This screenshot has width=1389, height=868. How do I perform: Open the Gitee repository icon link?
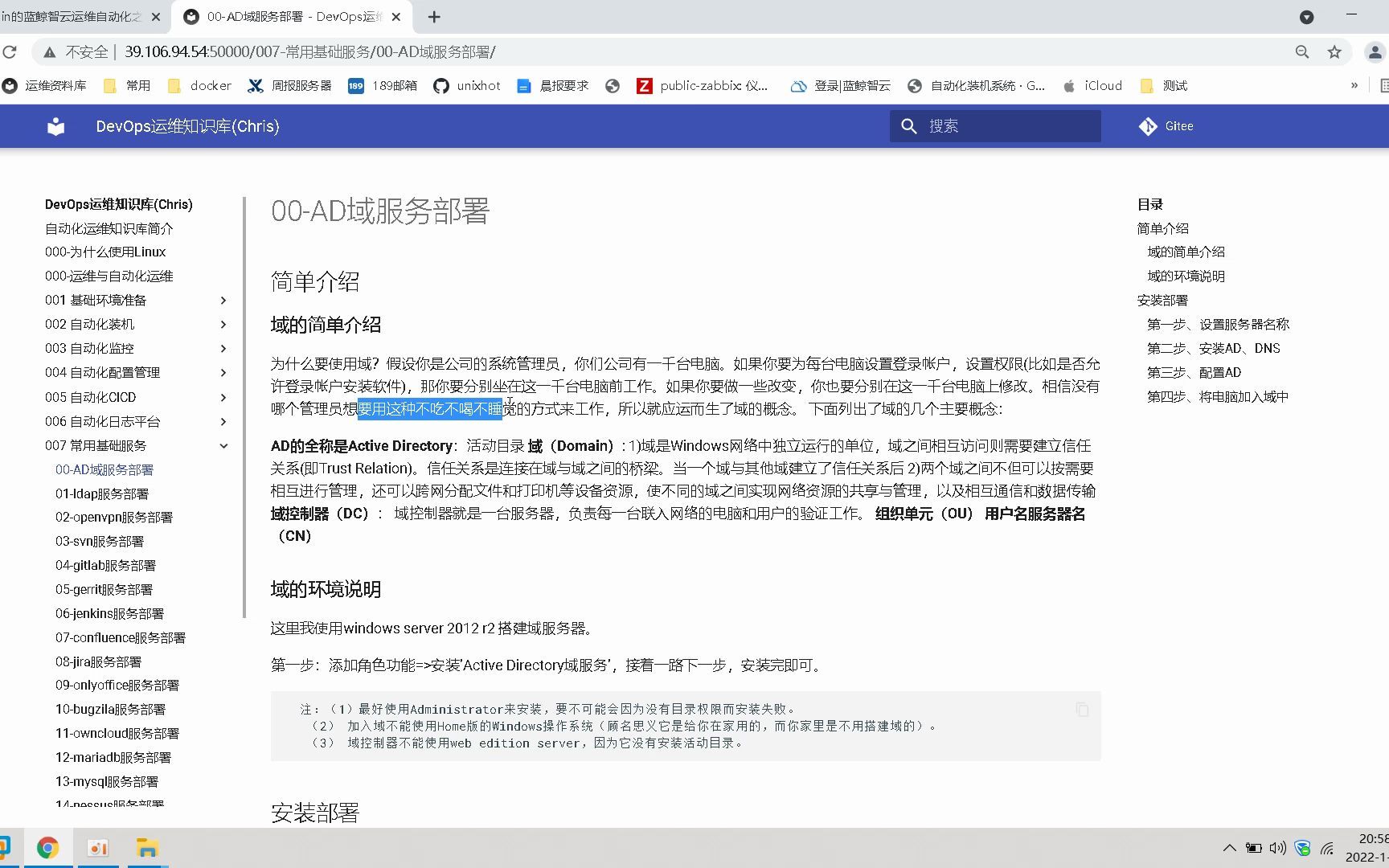click(x=1148, y=126)
